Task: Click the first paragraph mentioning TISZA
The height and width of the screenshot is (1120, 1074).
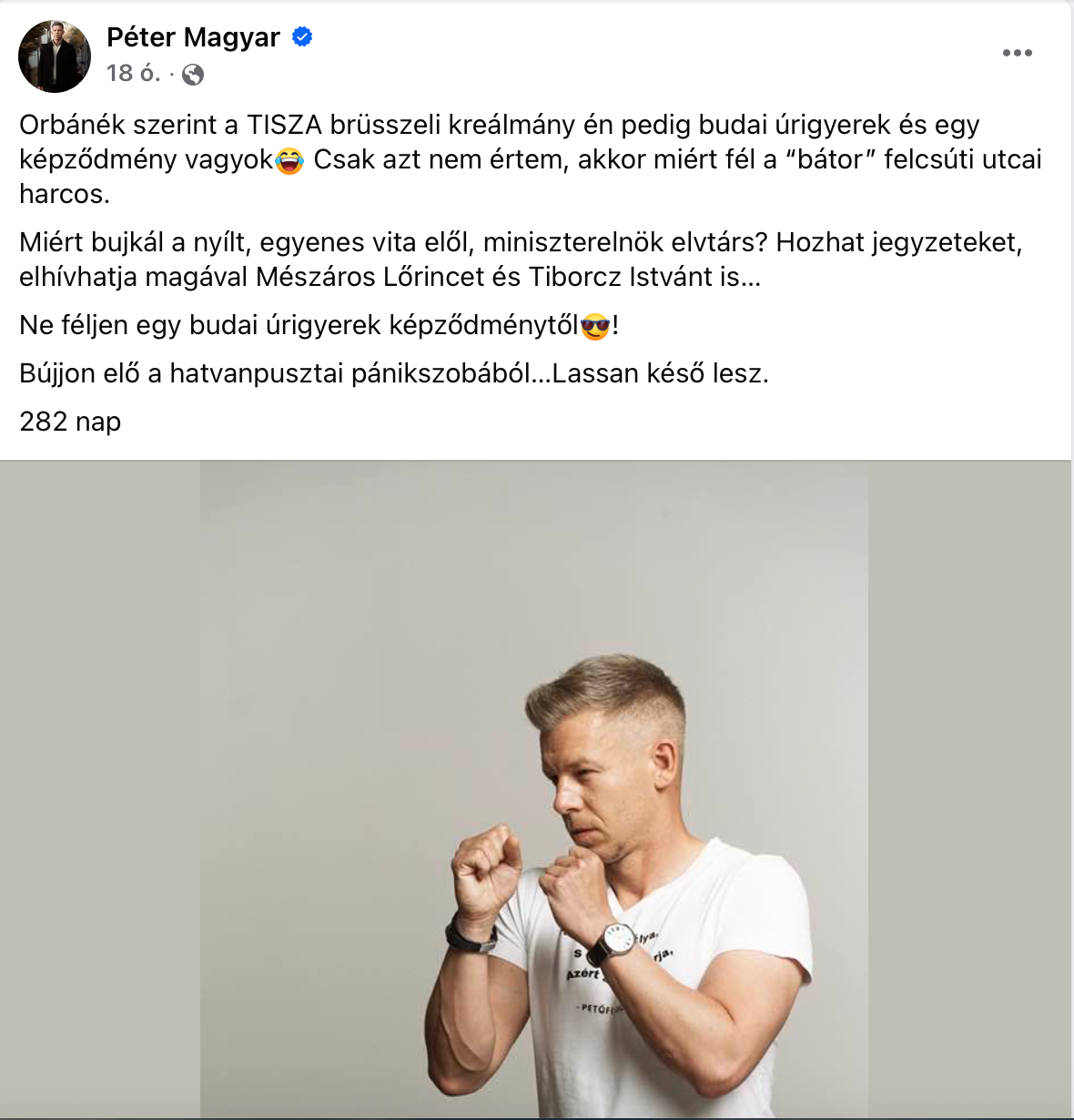Action: click(x=531, y=159)
